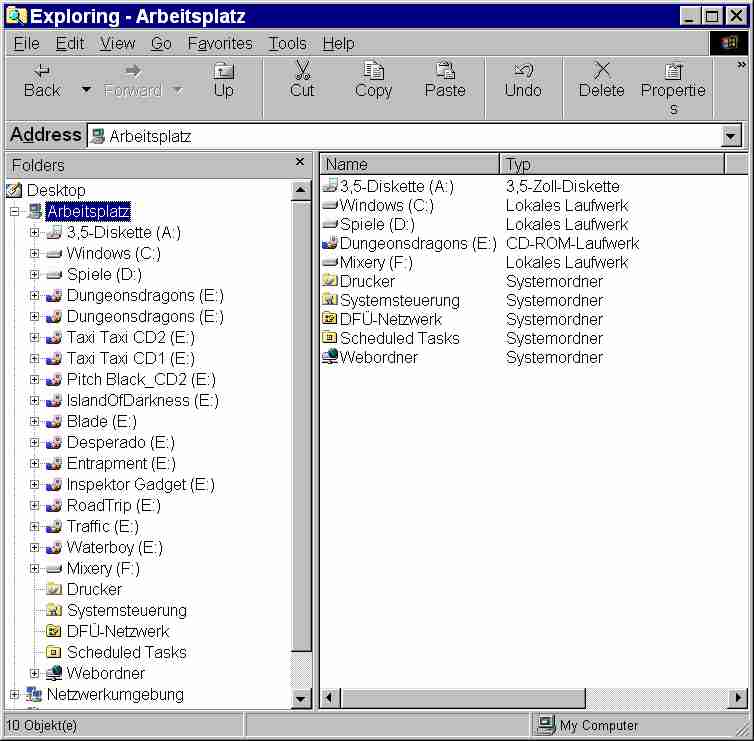Viewport: 754px width, 741px height.
Task: Open Properties from the toolbar
Action: 673,71
